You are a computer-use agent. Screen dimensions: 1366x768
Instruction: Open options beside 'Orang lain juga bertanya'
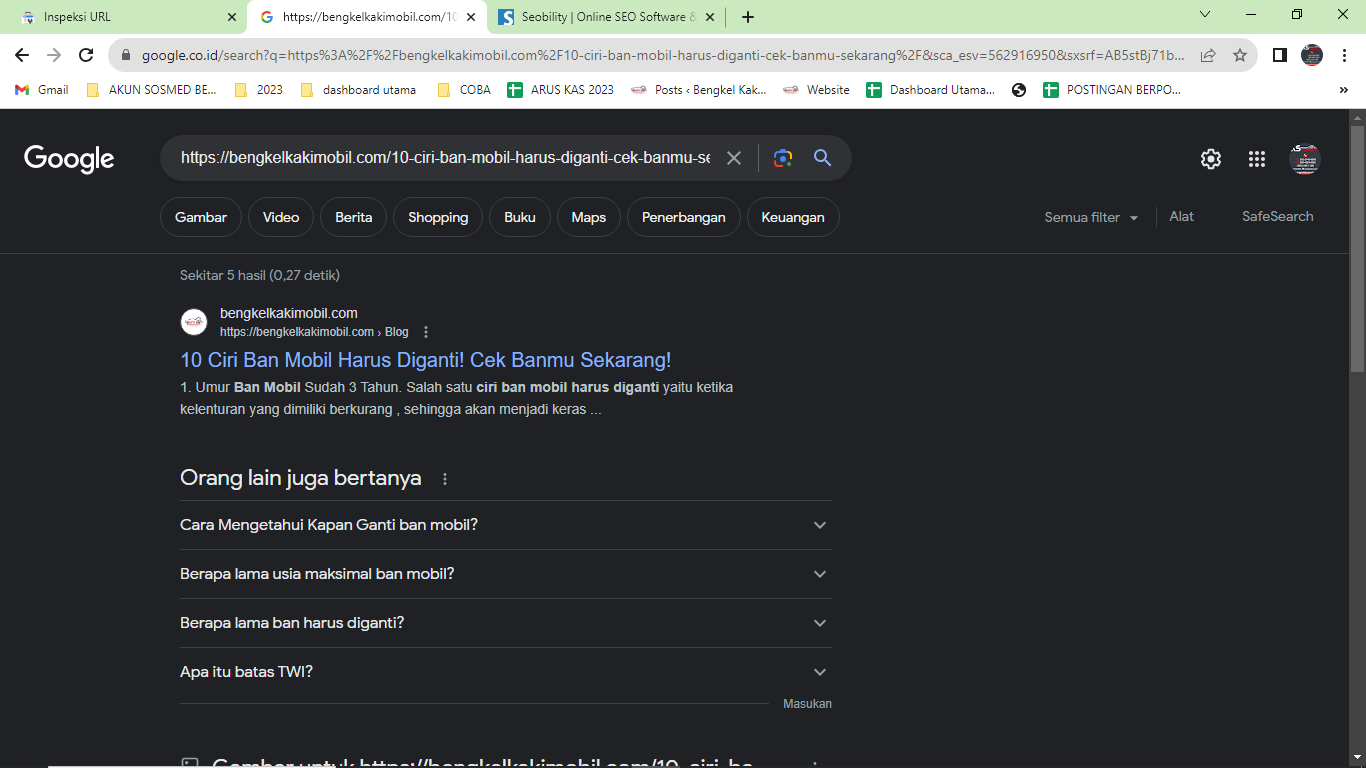(x=445, y=479)
